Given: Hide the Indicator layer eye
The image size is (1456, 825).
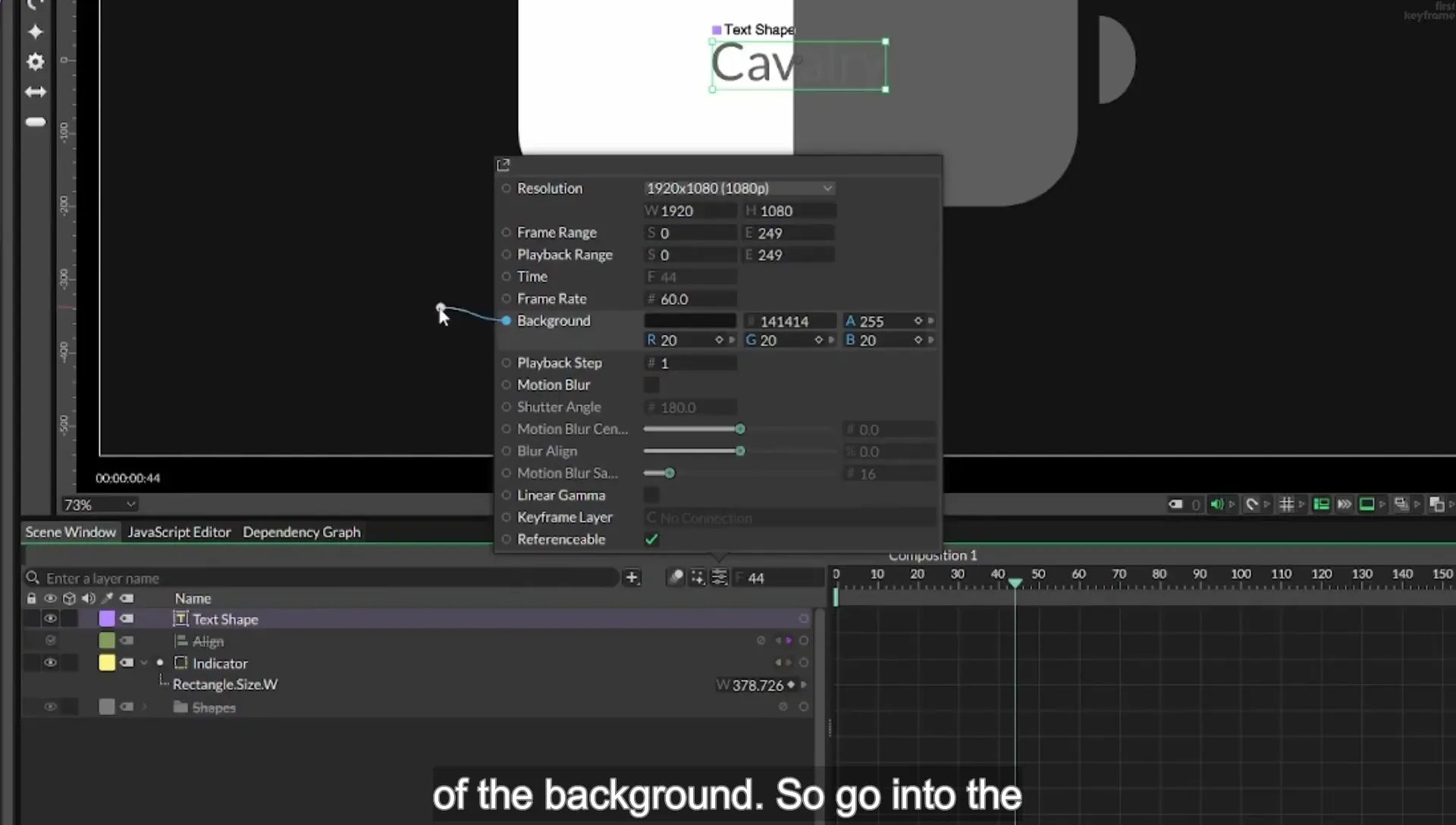Looking at the screenshot, I should point(50,663).
